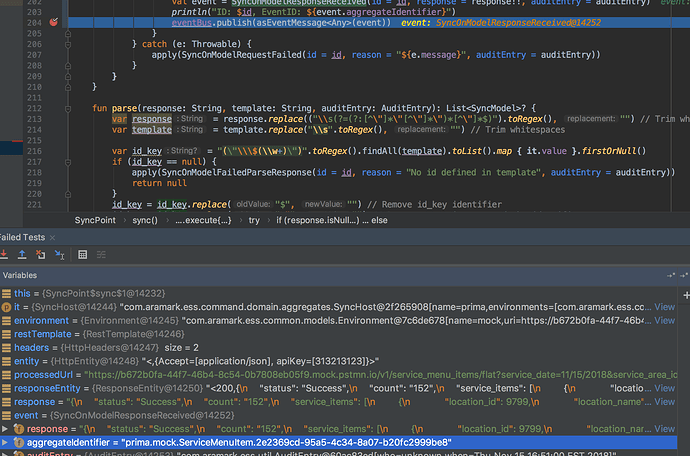Click the 'parse' function name on line 212

pos(124,108)
